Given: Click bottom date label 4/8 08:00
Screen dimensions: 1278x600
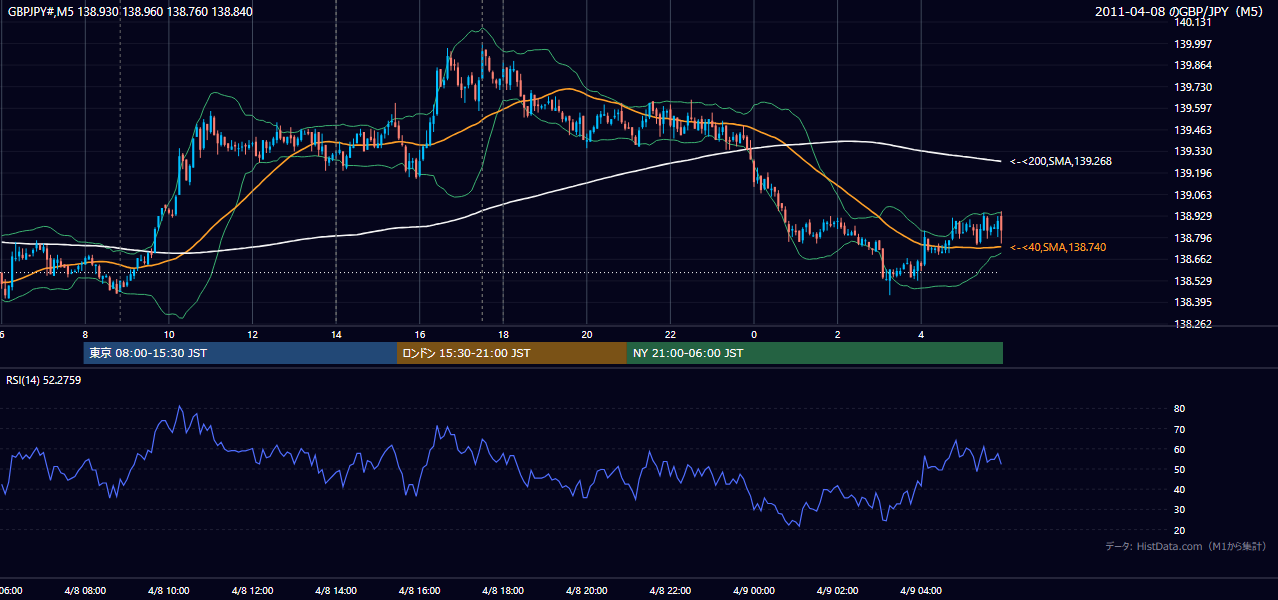Looking at the screenshot, I should coord(84,591).
